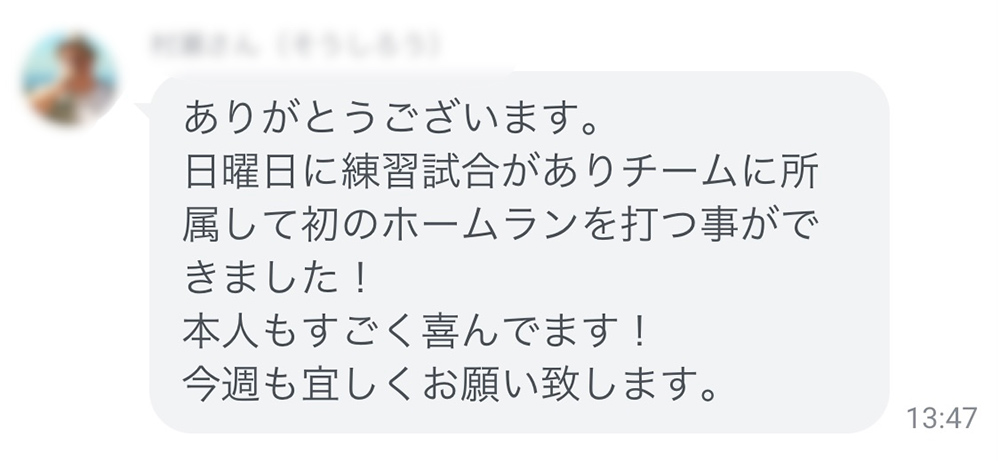The height and width of the screenshot is (461, 1000).
Task: Click the word 今週 in last line
Action: click(221, 385)
